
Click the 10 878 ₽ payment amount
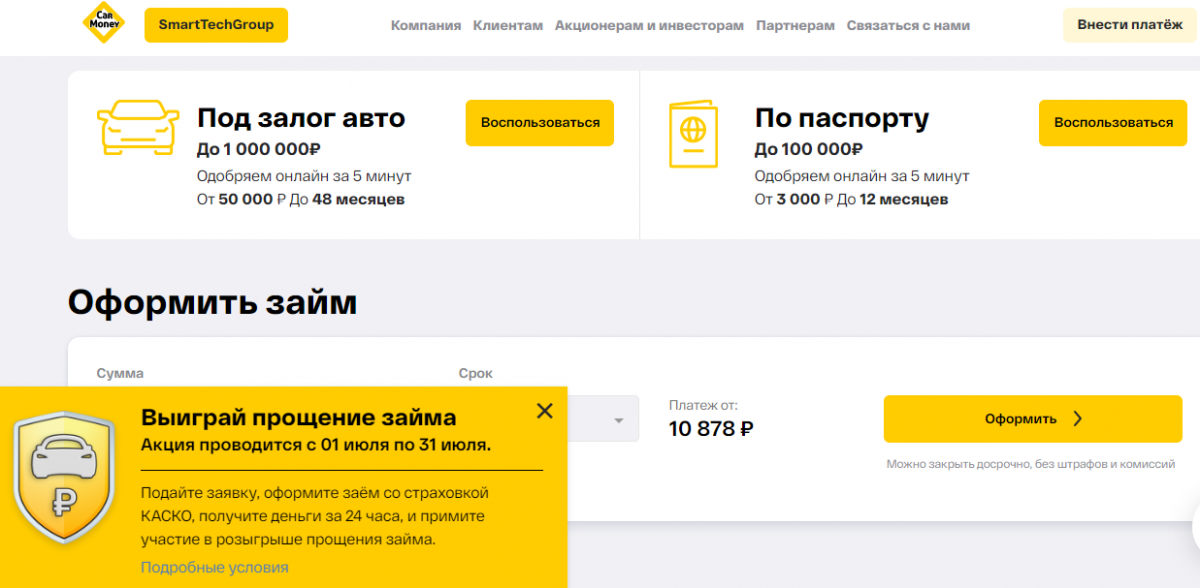[x=711, y=430]
